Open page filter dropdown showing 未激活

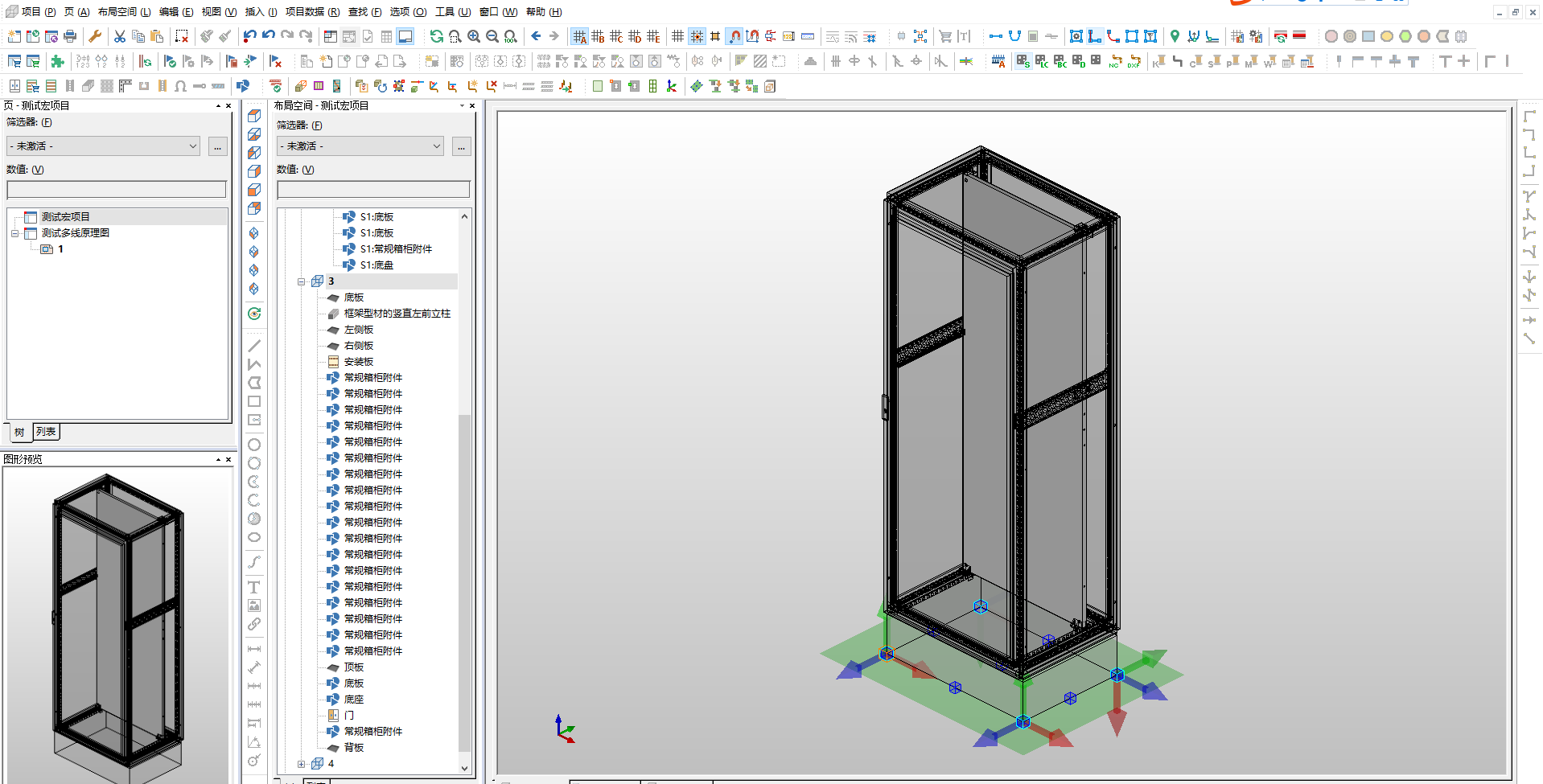point(103,146)
